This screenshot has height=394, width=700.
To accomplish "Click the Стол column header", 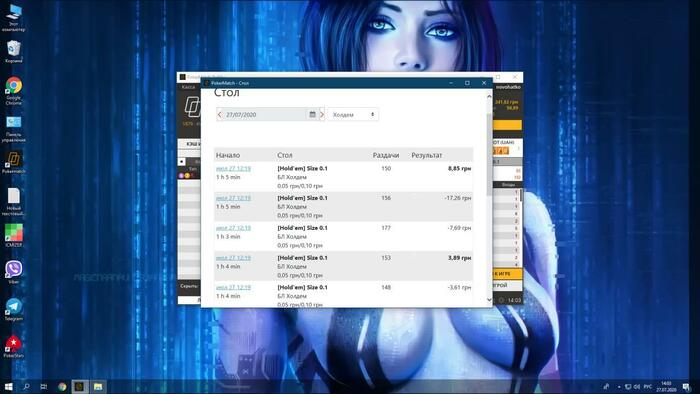I will pyautogui.click(x=285, y=155).
